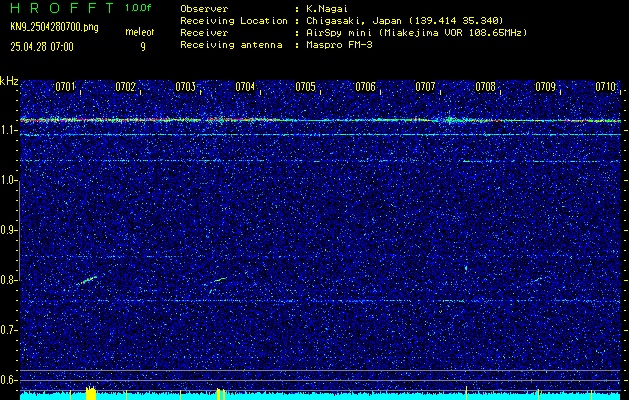Click the 1.0 kHz axis label
The image size is (629, 400).
click(8, 181)
